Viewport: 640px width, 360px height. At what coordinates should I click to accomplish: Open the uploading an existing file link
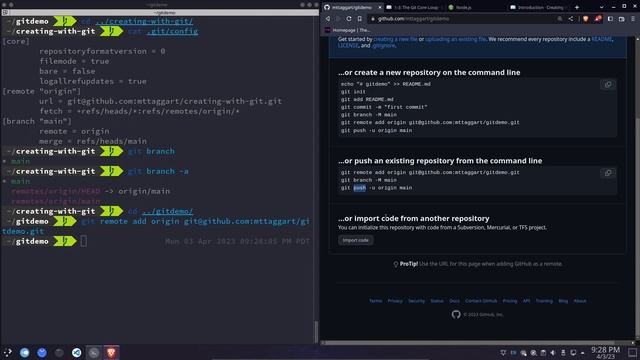(456, 39)
